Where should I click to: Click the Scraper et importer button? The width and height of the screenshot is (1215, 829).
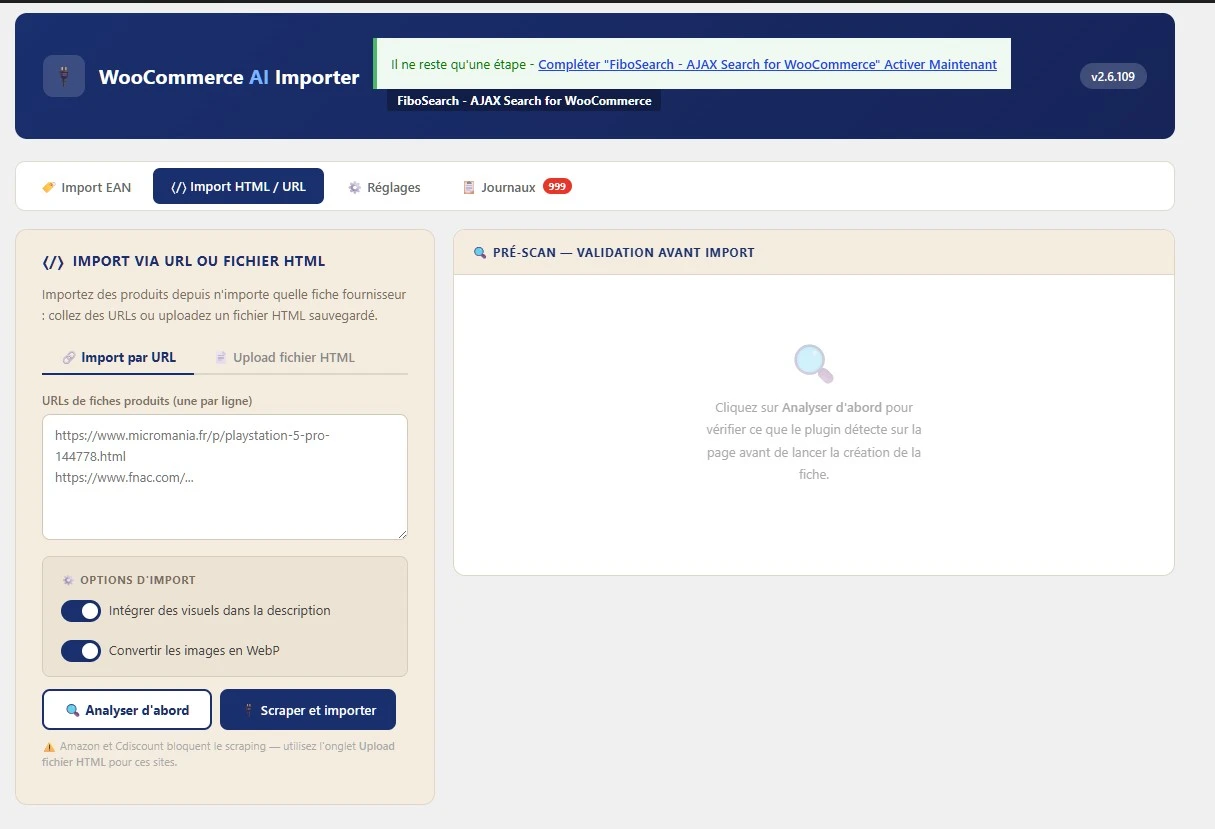(308, 710)
